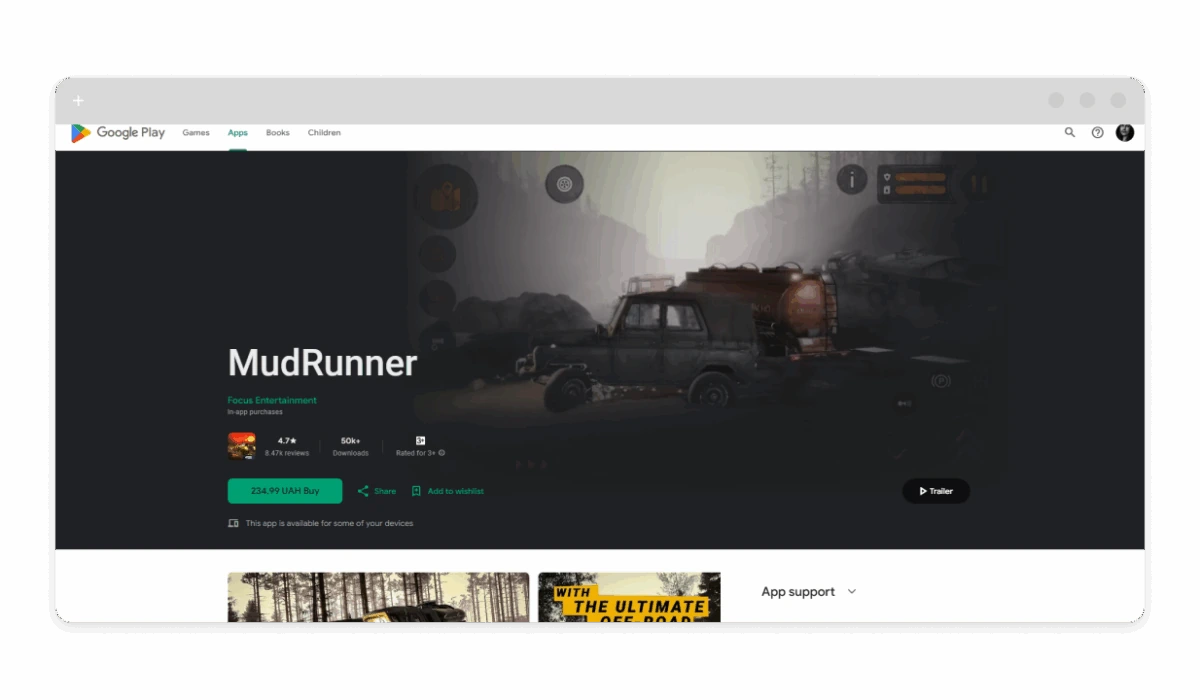Open the account profile avatar
This screenshot has width=1200, height=700.
1125,132
